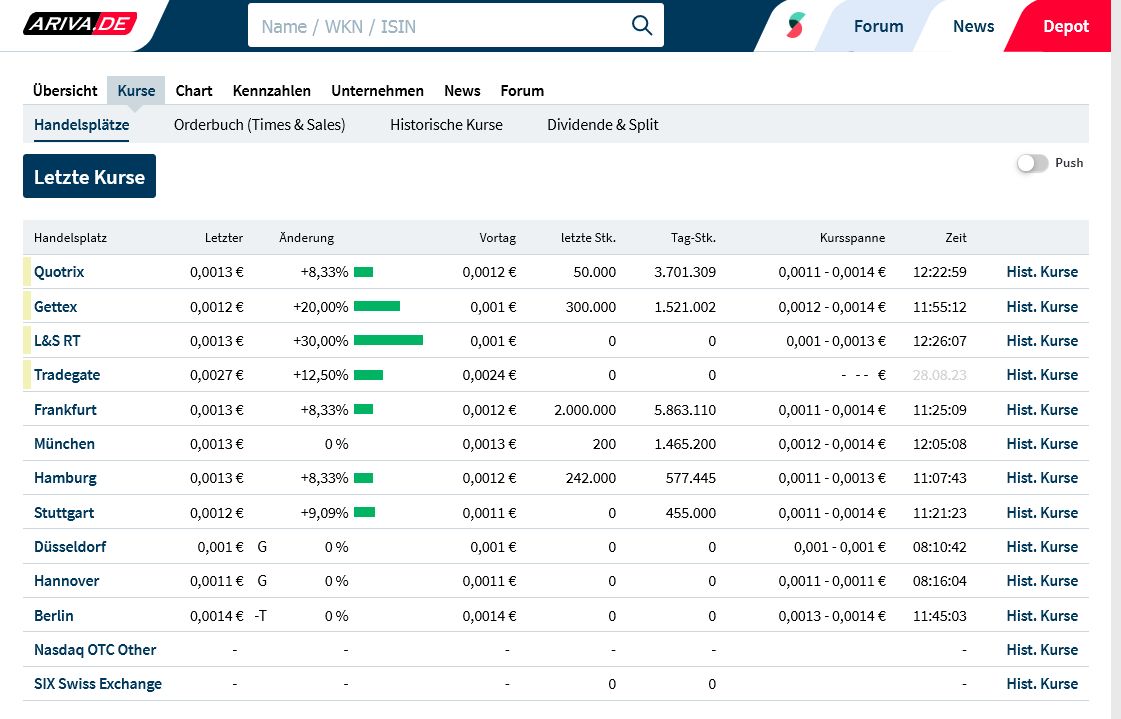Image resolution: width=1121 pixels, height=719 pixels.
Task: Open the red Depot tab
Action: [1065, 26]
